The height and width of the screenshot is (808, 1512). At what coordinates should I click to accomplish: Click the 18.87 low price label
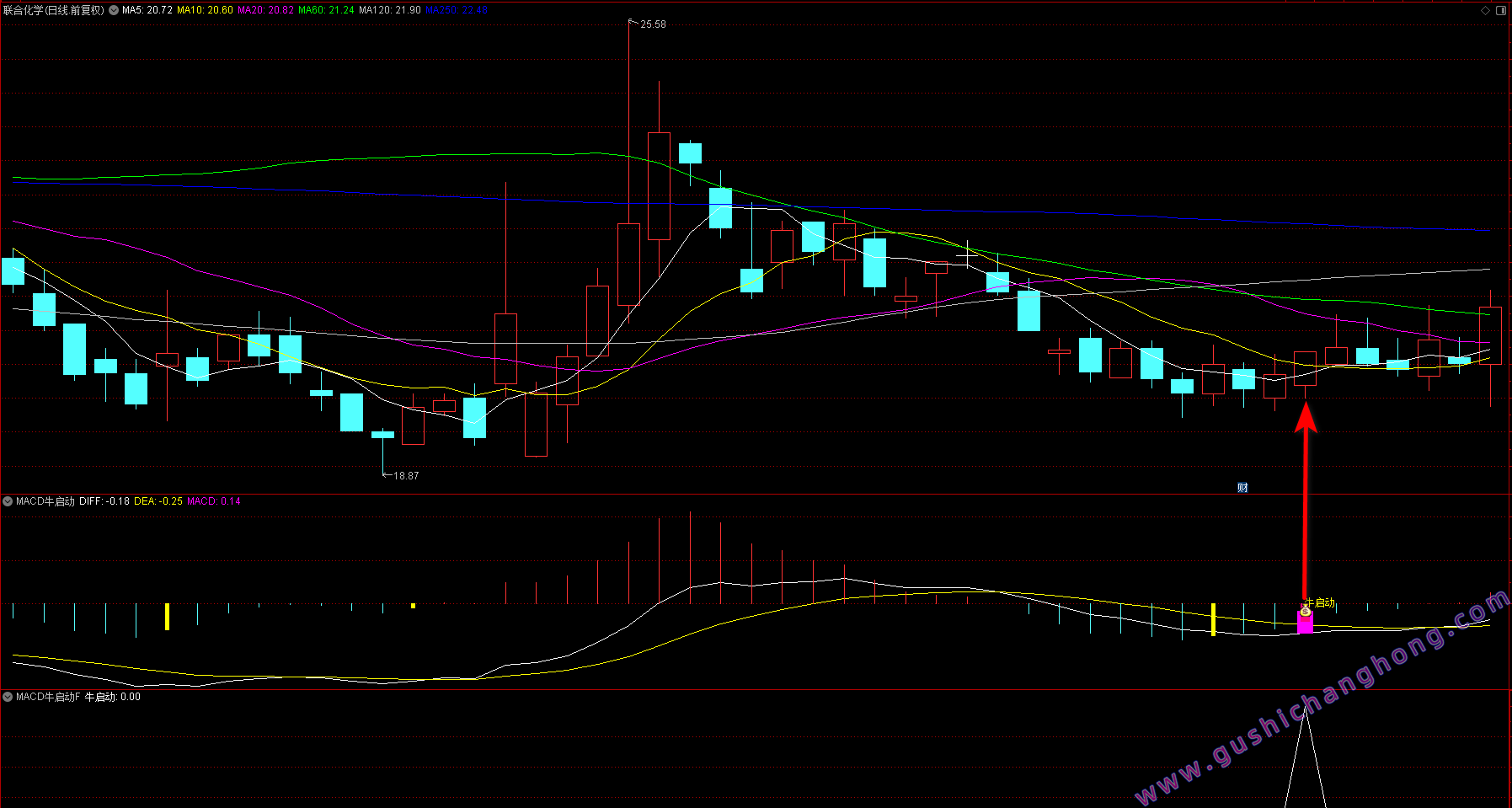[406, 476]
